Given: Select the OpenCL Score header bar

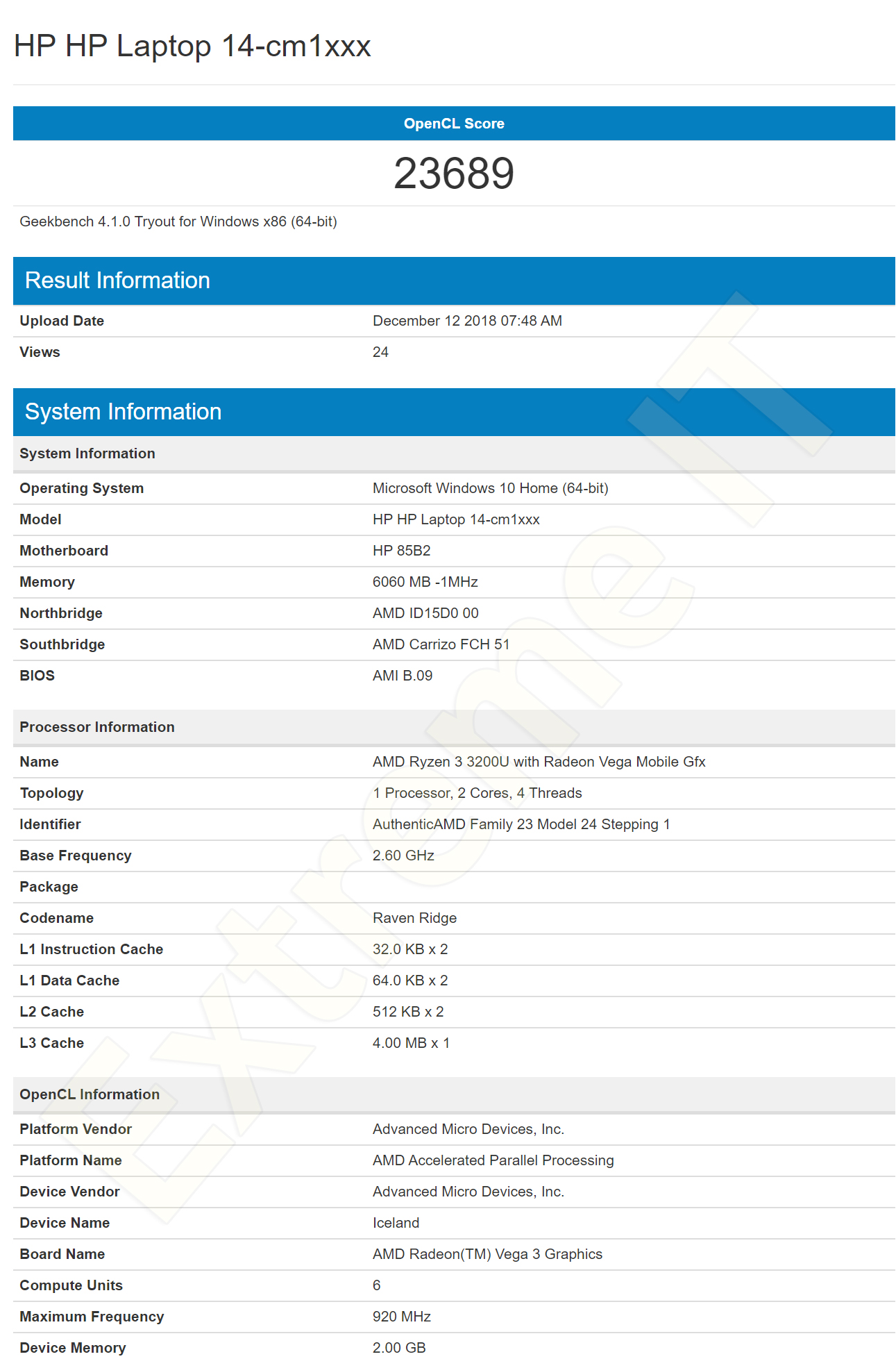Looking at the screenshot, I should pos(454,124).
